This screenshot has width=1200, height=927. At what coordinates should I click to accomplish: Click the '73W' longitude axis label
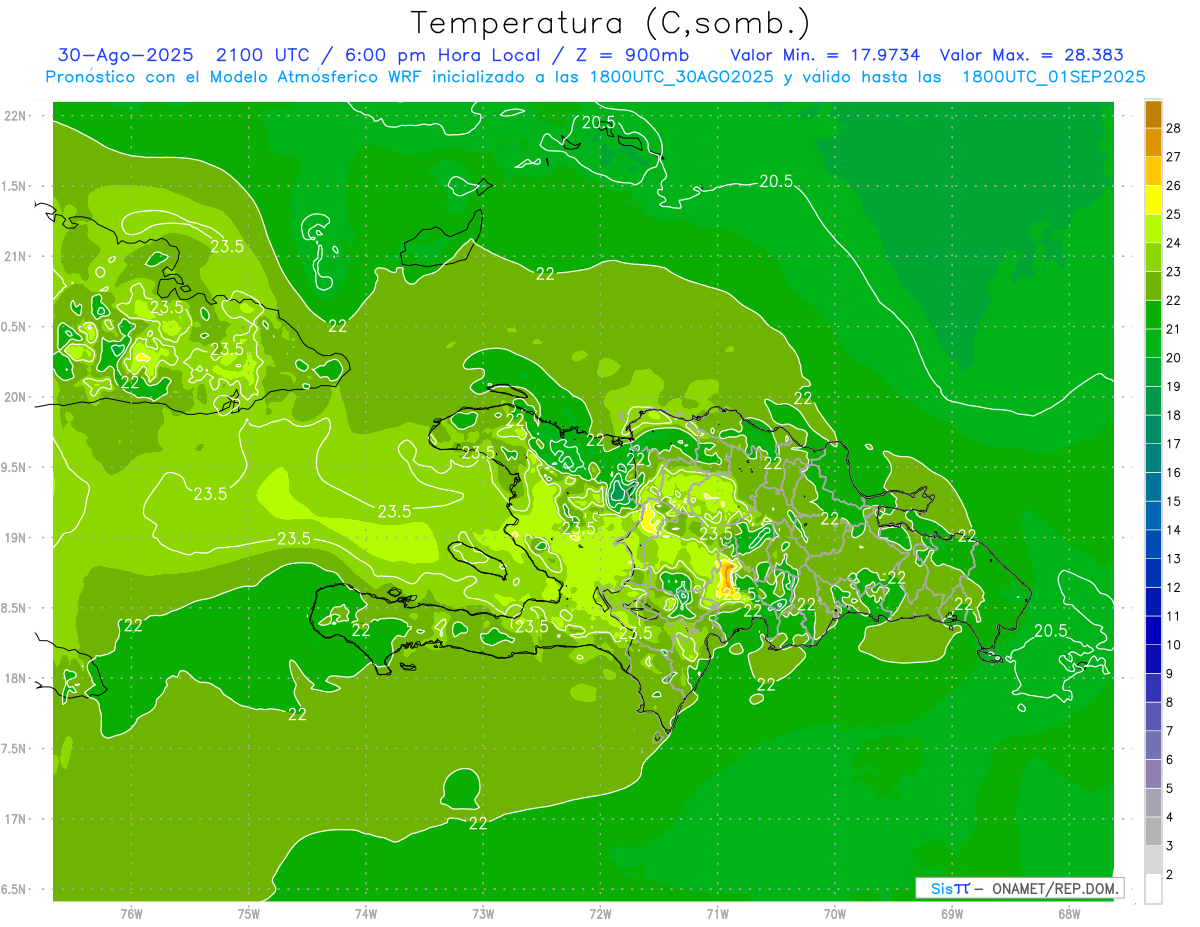click(483, 914)
